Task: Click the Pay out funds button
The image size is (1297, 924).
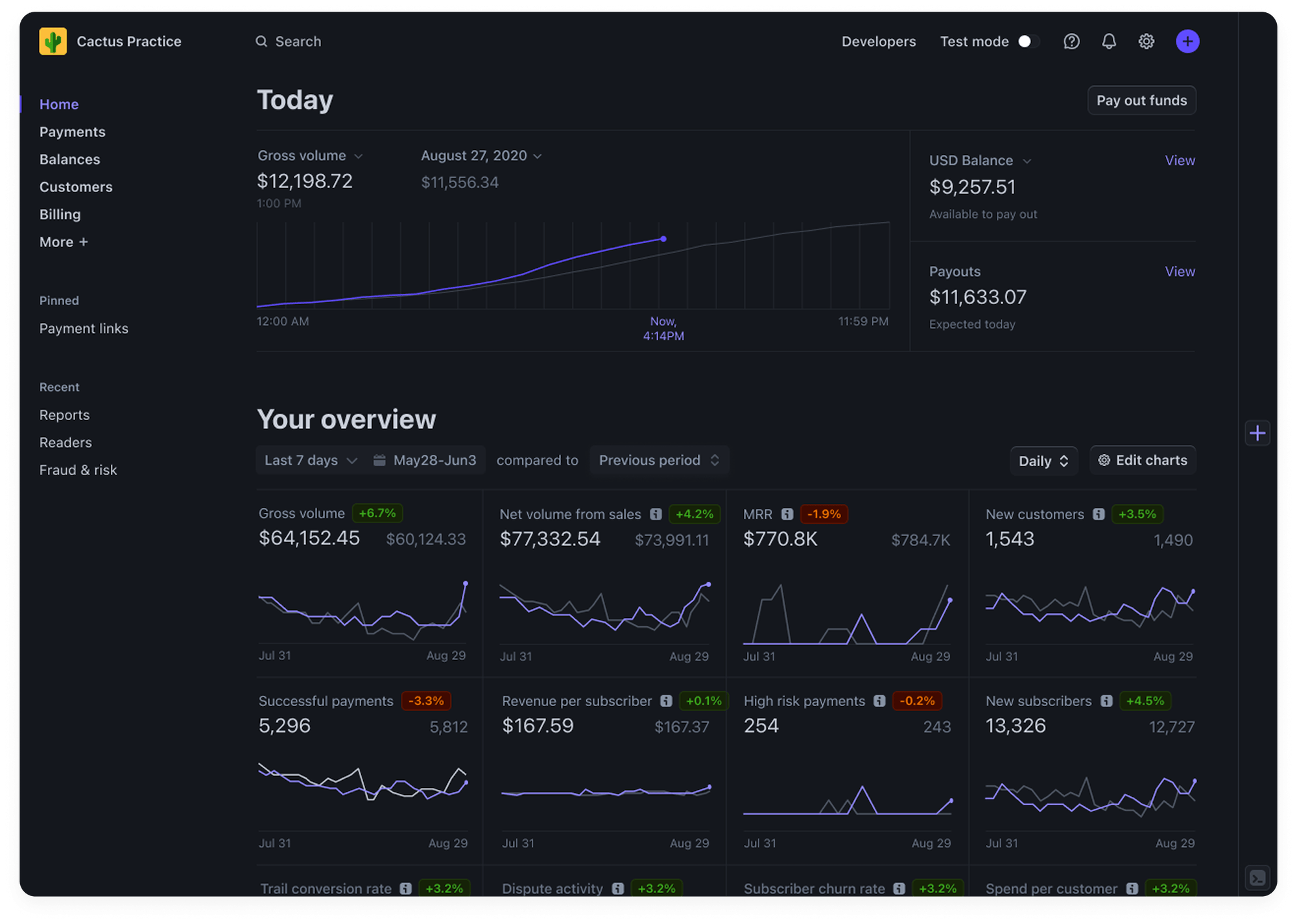Action: pos(1141,100)
